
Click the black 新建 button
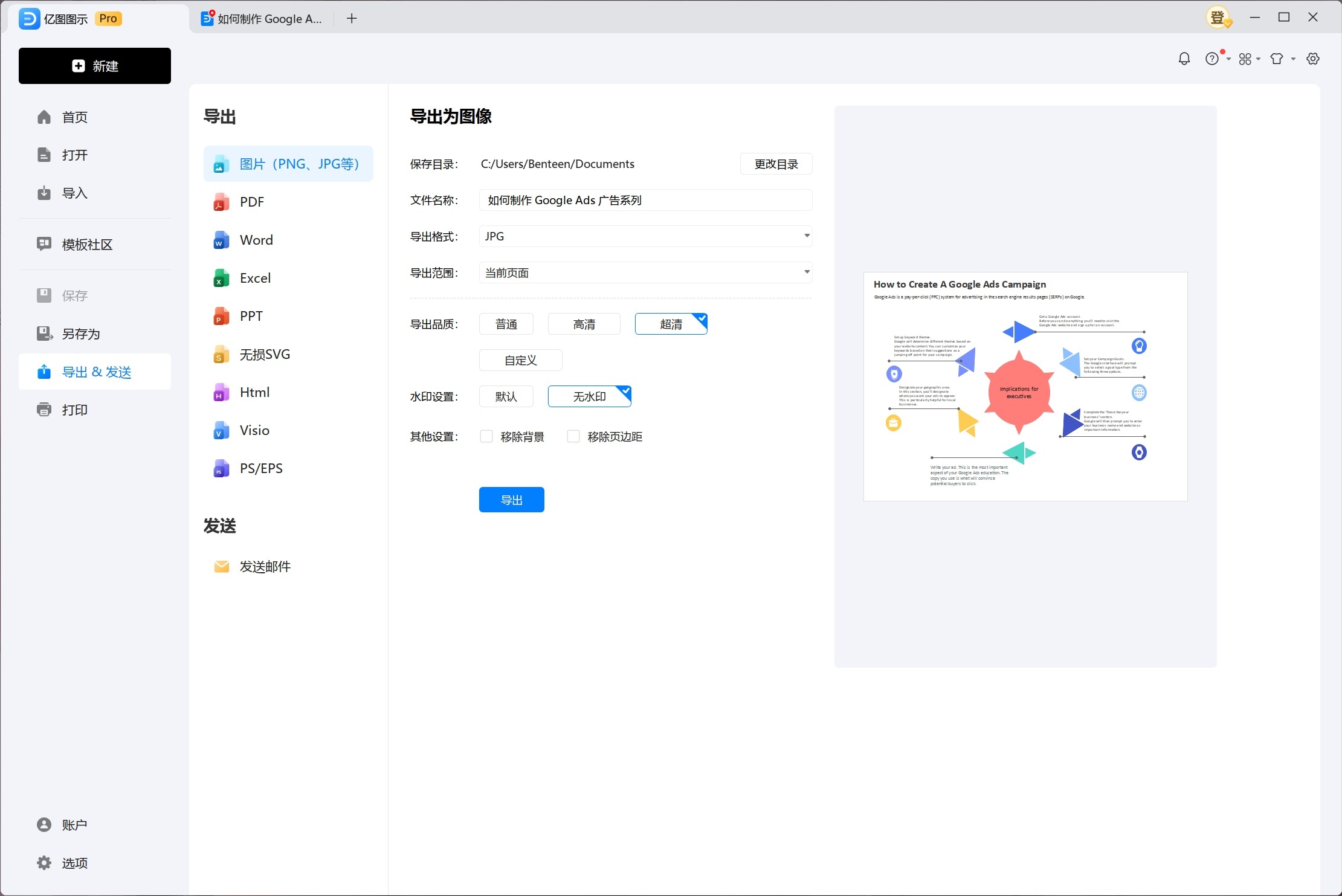(x=95, y=66)
